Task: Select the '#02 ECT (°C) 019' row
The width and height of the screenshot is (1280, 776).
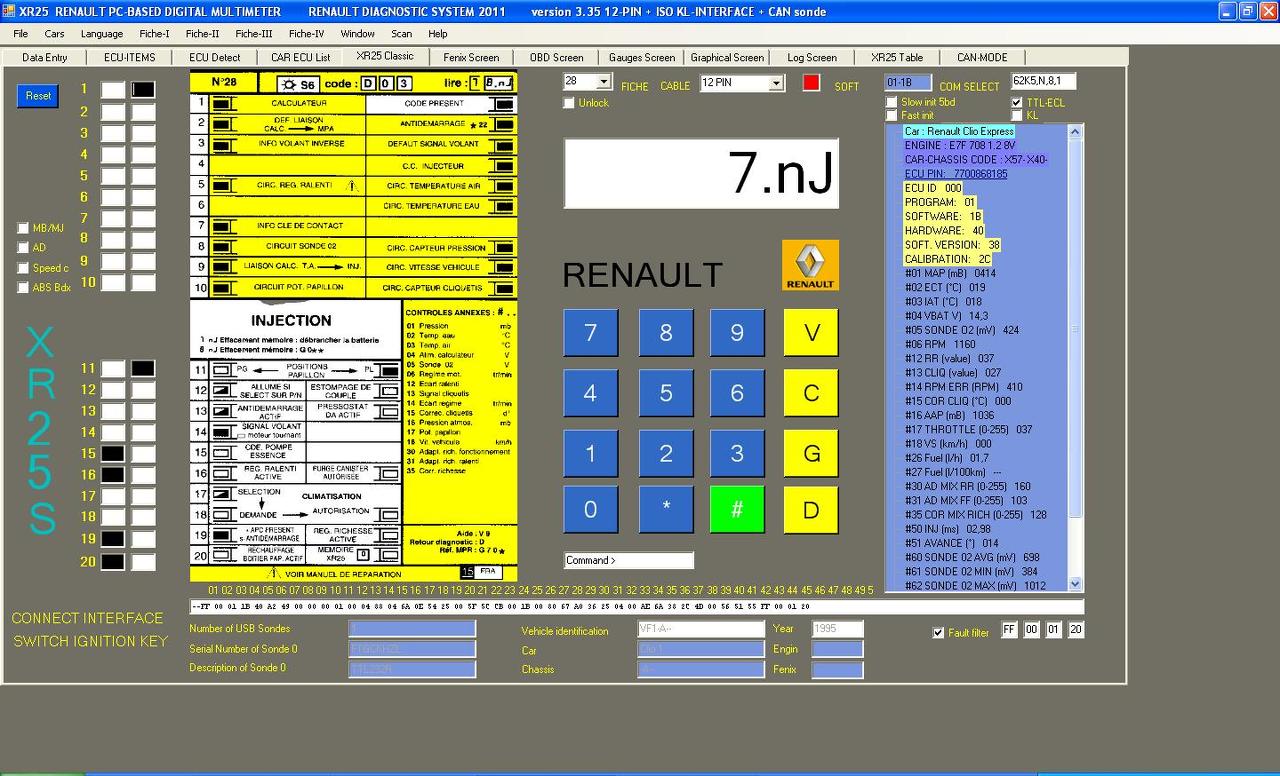Action: pos(945,287)
